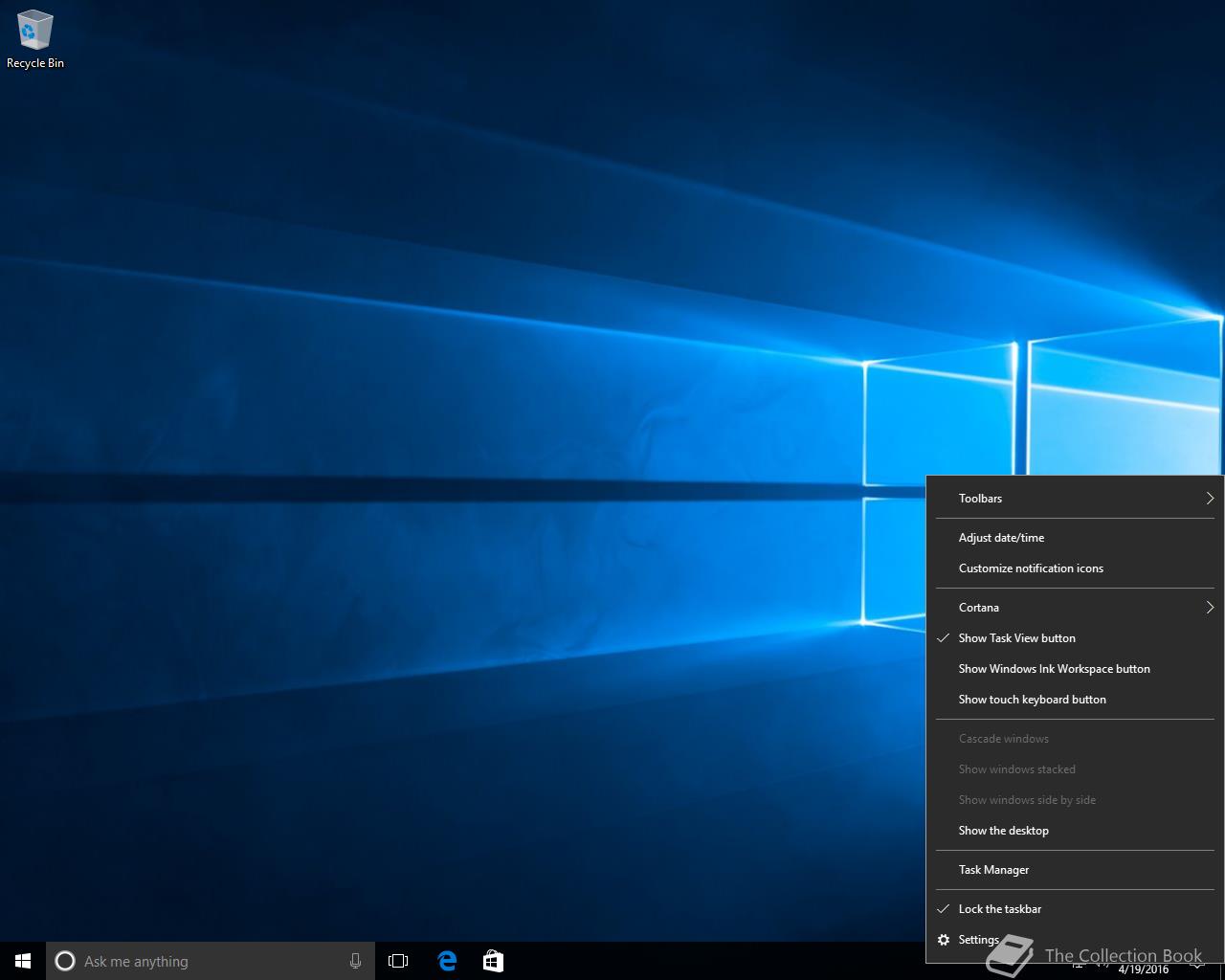Open the Recycle Bin desktop icon

34,39
